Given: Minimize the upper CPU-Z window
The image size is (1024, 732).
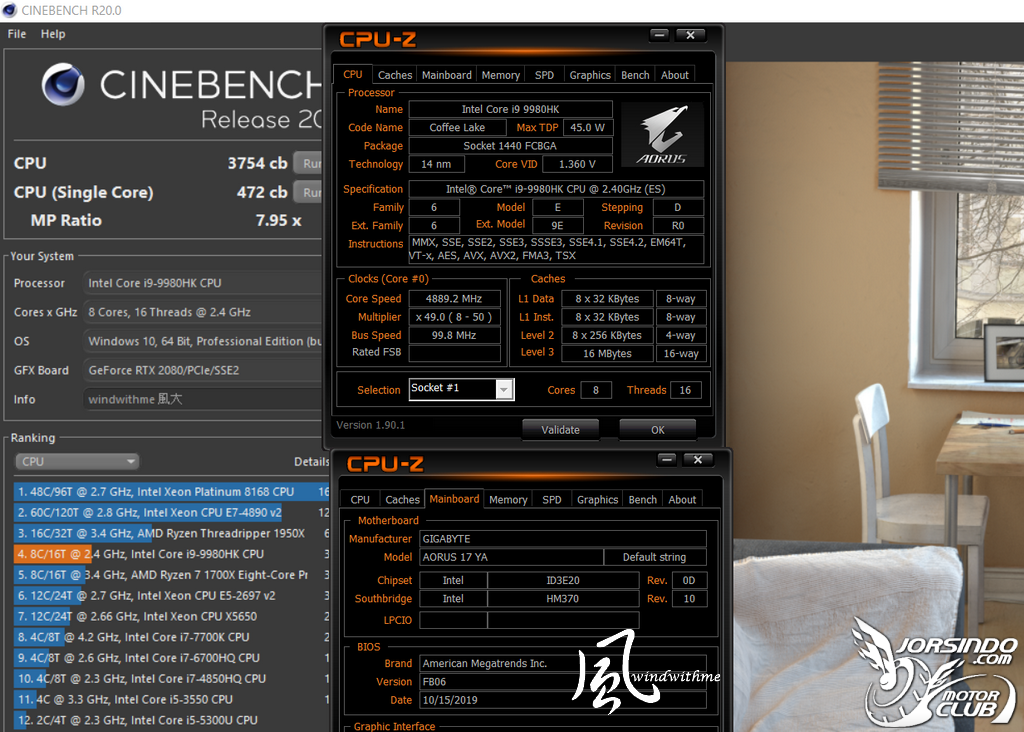Looking at the screenshot, I should point(660,35).
